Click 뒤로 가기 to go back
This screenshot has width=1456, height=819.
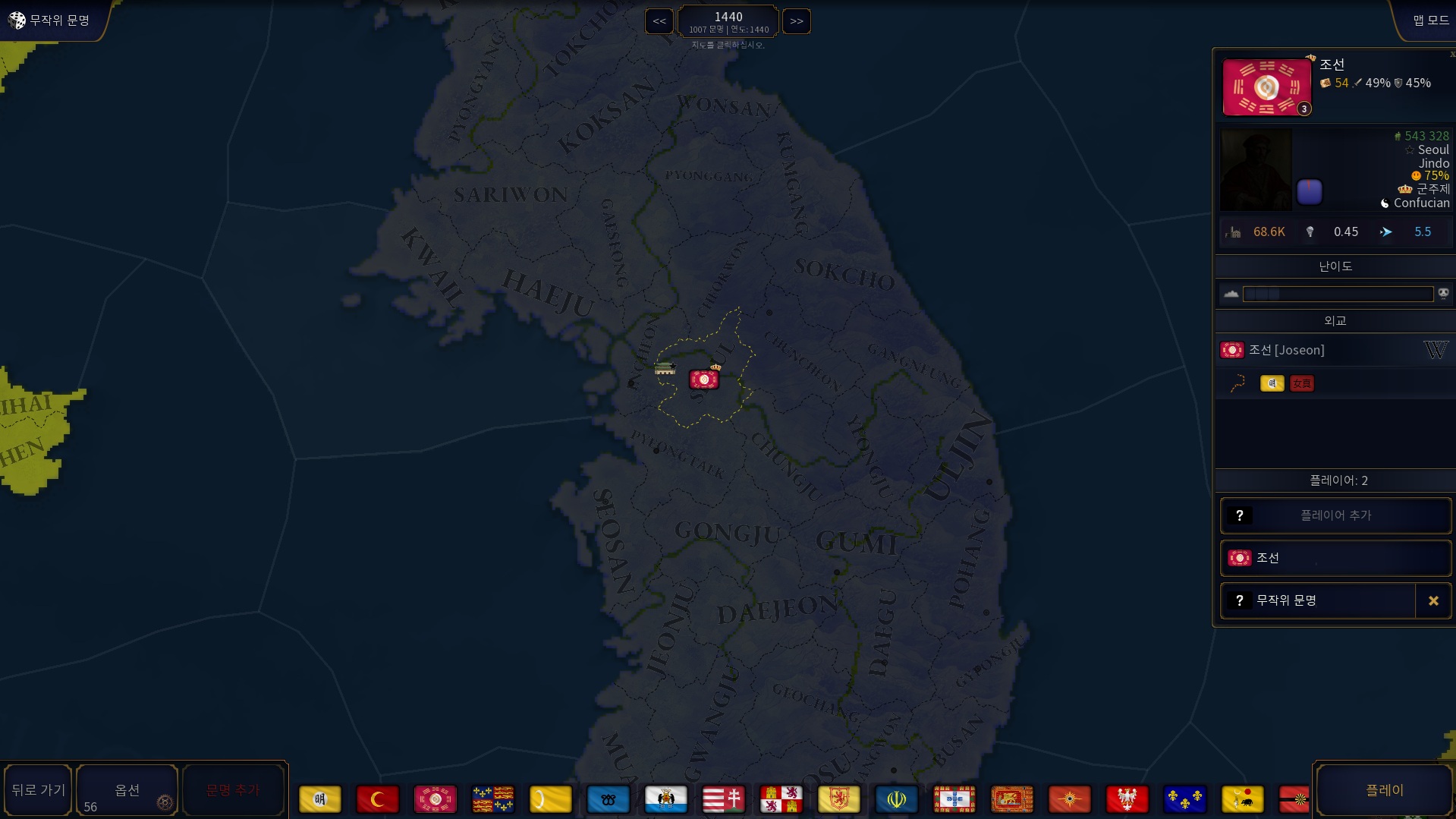38,790
